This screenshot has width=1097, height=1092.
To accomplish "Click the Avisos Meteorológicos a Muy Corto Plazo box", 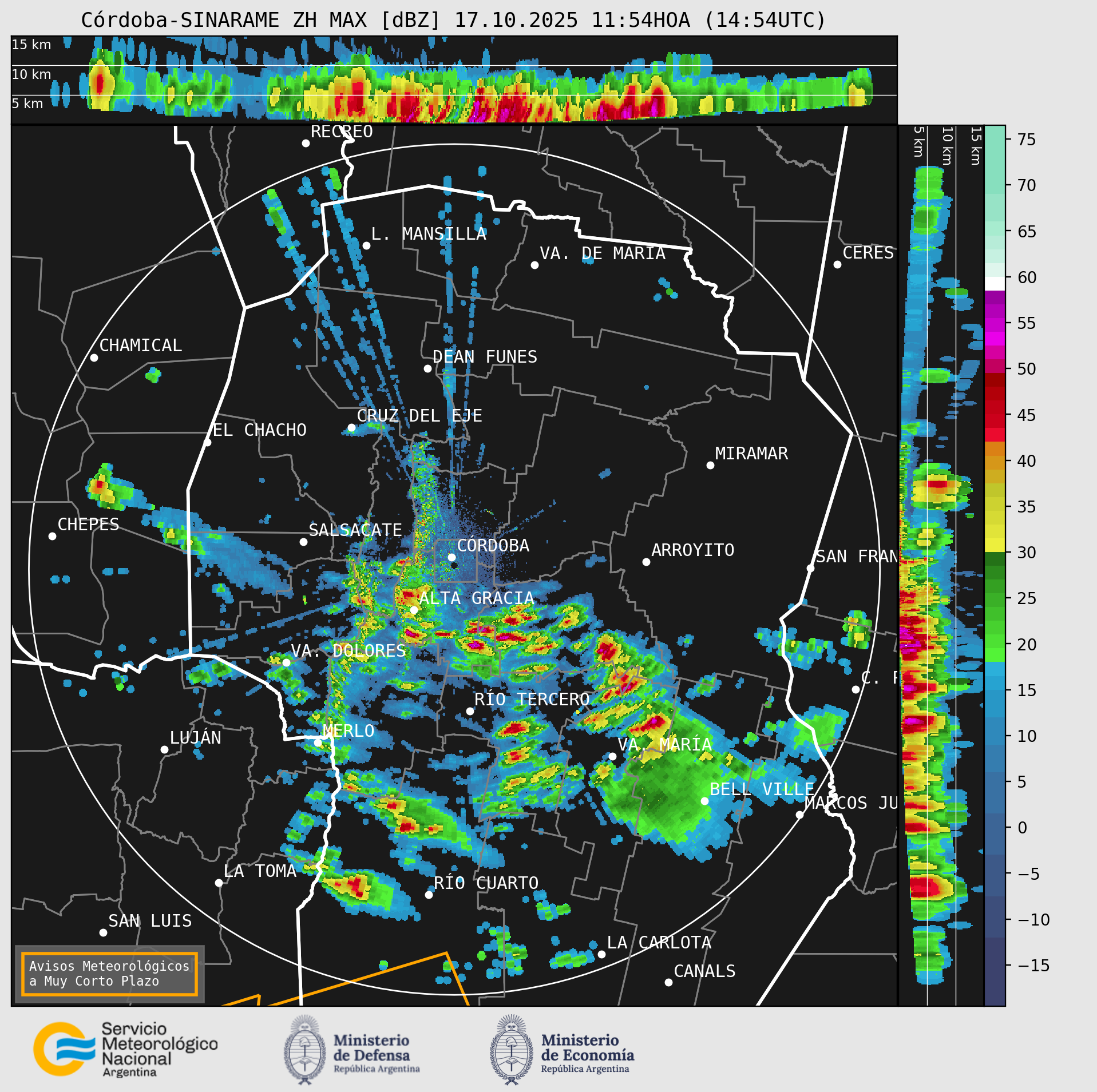I will pyautogui.click(x=109, y=974).
